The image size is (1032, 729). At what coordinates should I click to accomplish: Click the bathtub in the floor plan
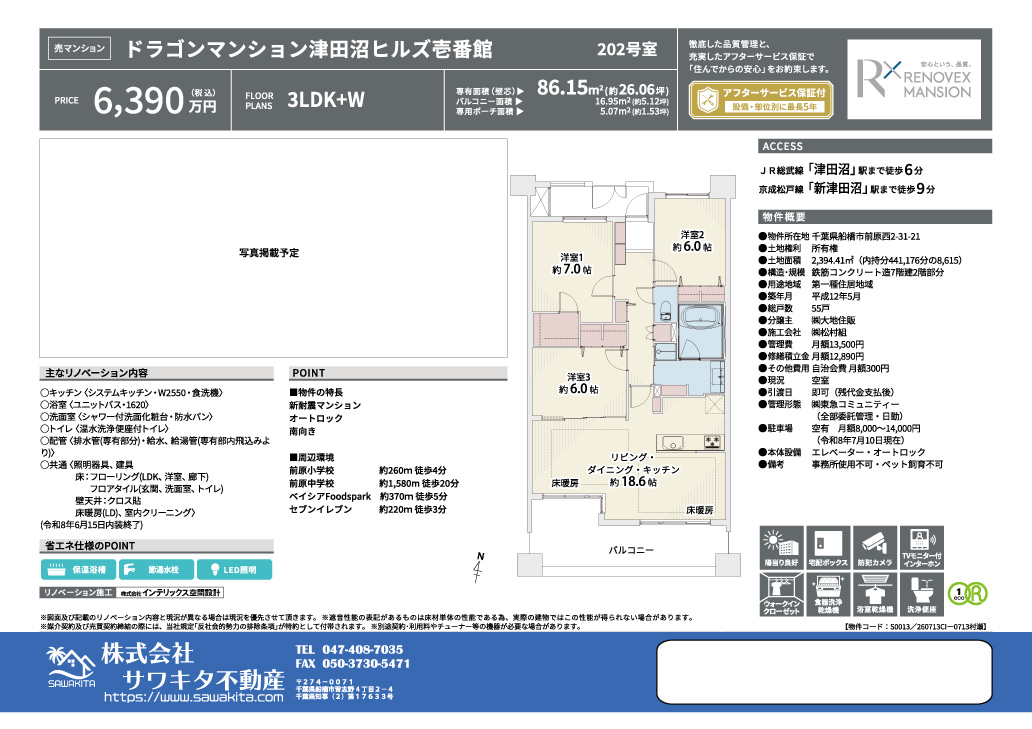pyautogui.click(x=702, y=318)
